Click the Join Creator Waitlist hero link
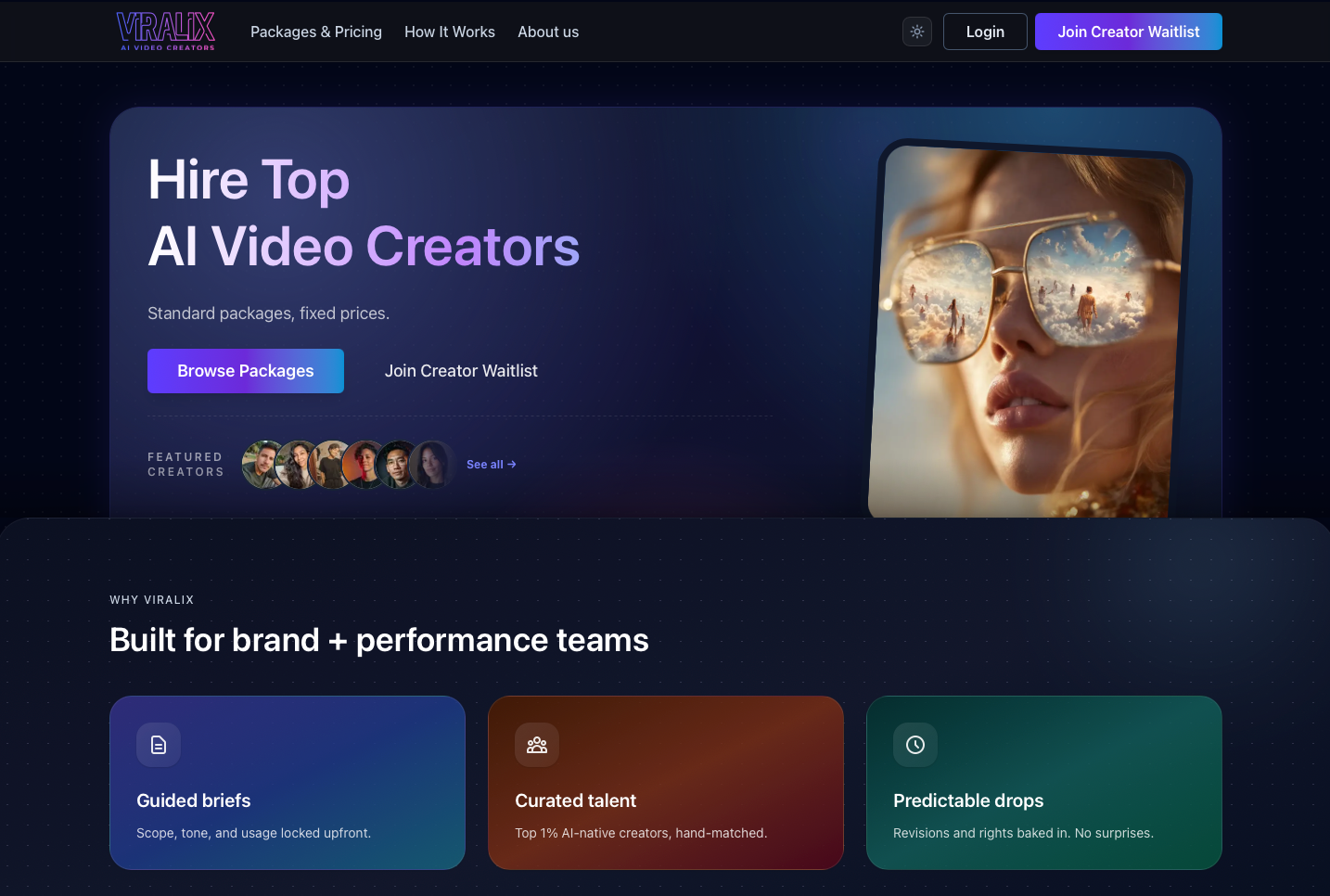This screenshot has height=896, width=1330. 461,370
